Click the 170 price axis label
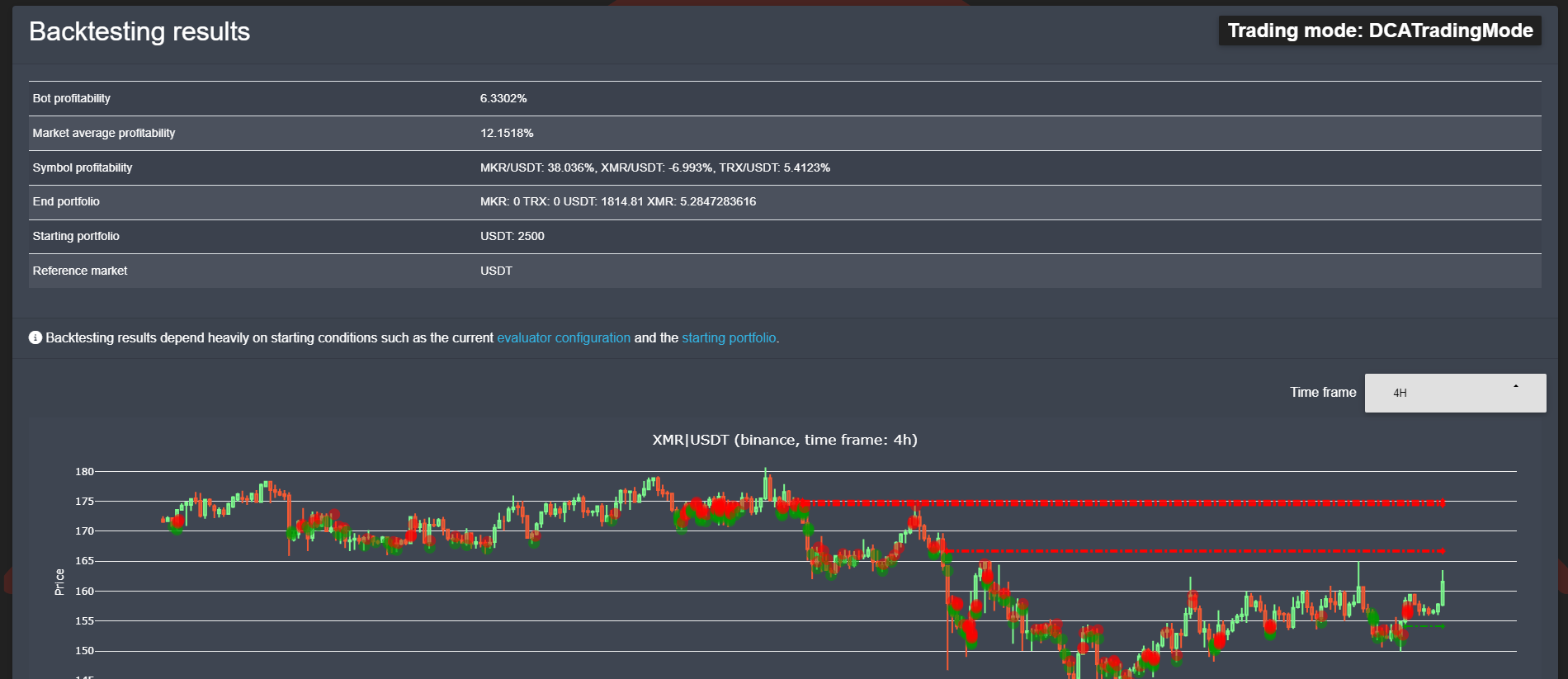The height and width of the screenshot is (679, 1568). click(84, 531)
